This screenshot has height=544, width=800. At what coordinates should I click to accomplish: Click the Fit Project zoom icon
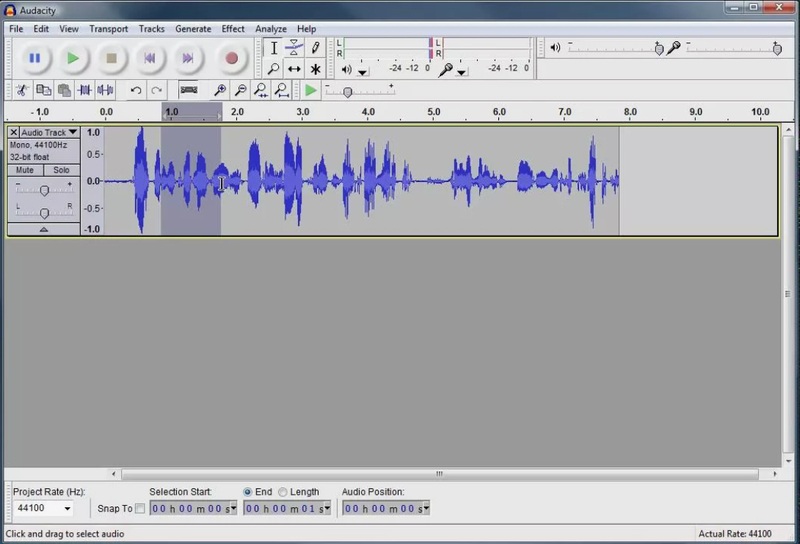coord(282,91)
